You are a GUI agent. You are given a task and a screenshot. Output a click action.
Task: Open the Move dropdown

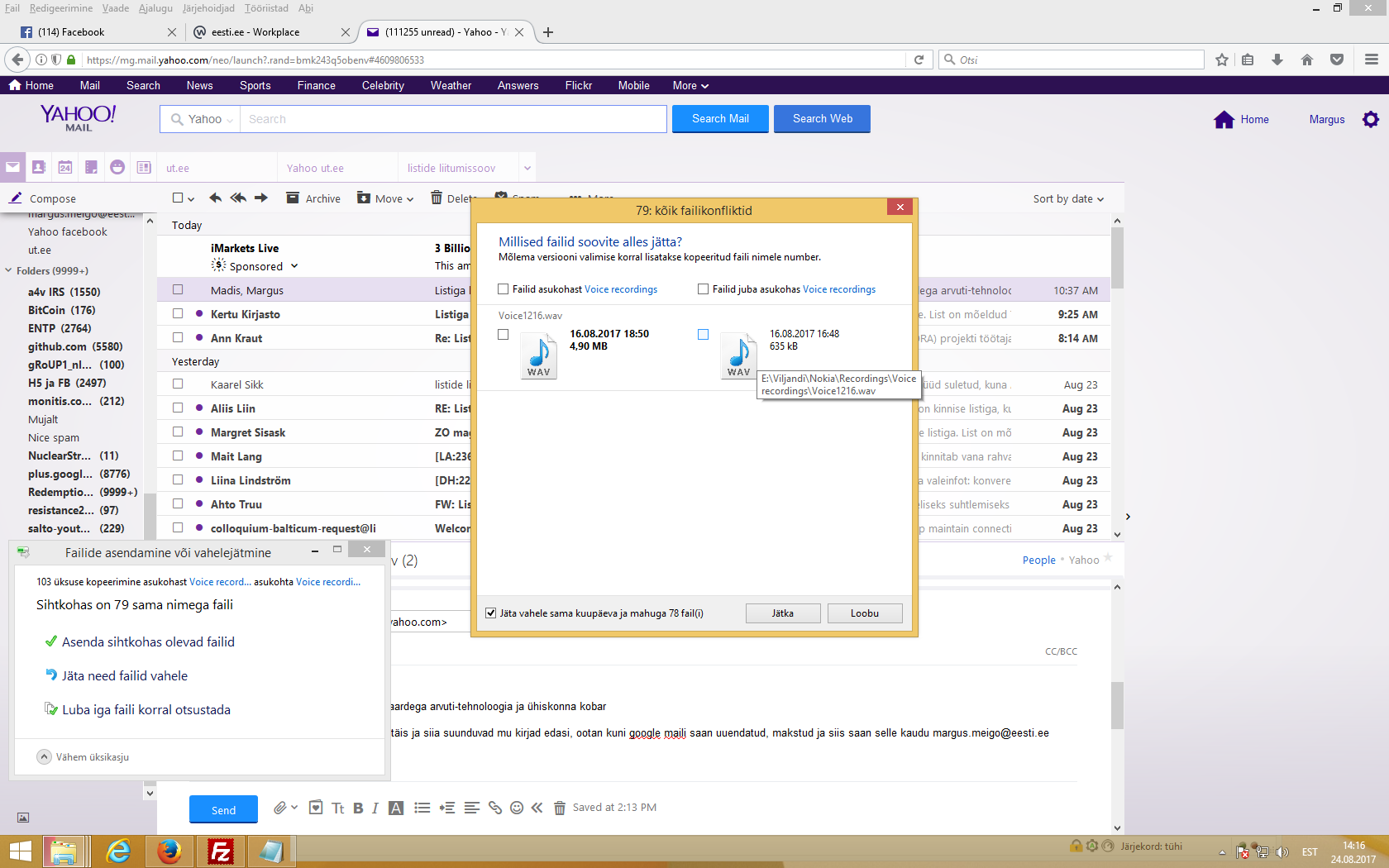click(x=385, y=198)
